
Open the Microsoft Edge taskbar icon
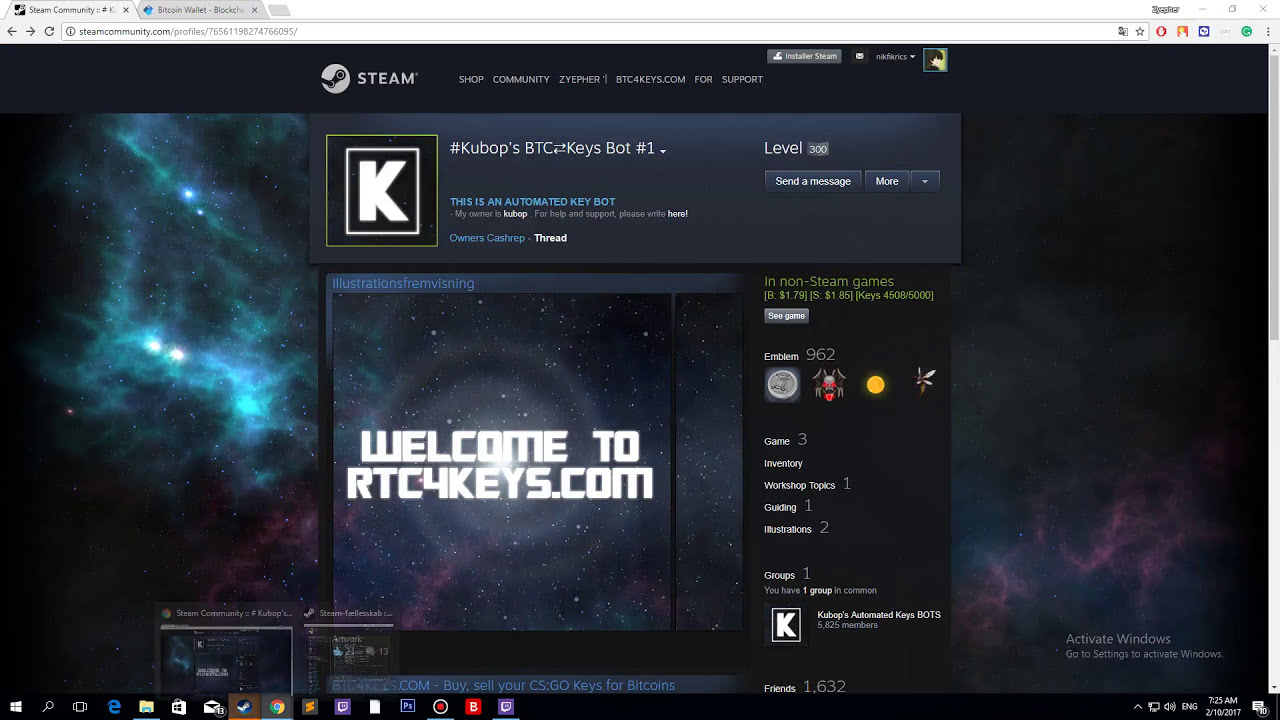pos(114,706)
